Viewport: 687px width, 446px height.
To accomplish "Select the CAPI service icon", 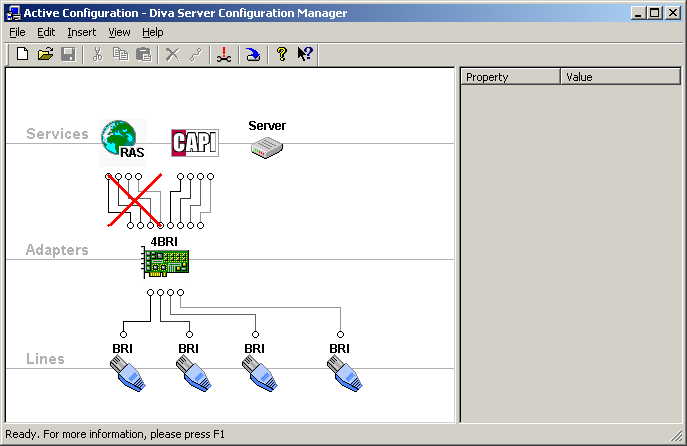I will point(195,143).
